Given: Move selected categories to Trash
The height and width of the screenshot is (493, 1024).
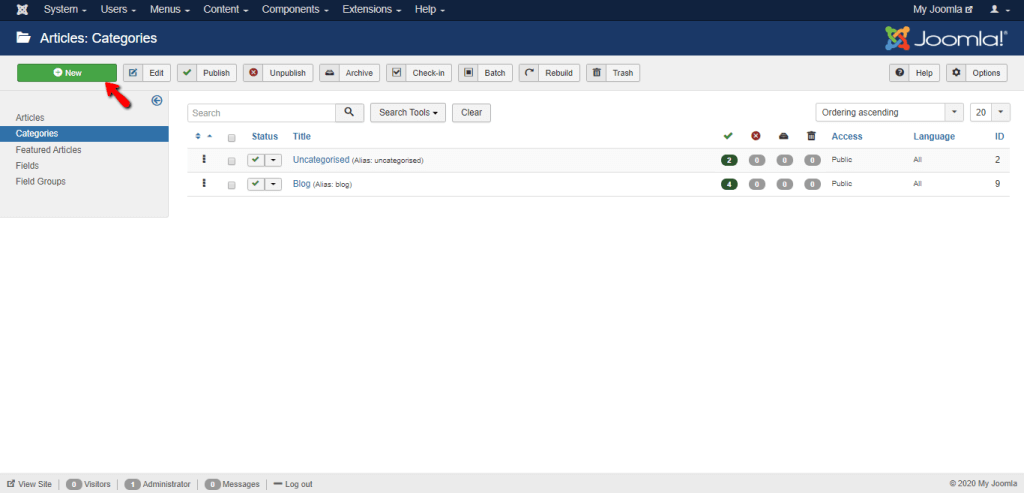Looking at the screenshot, I should [613, 73].
